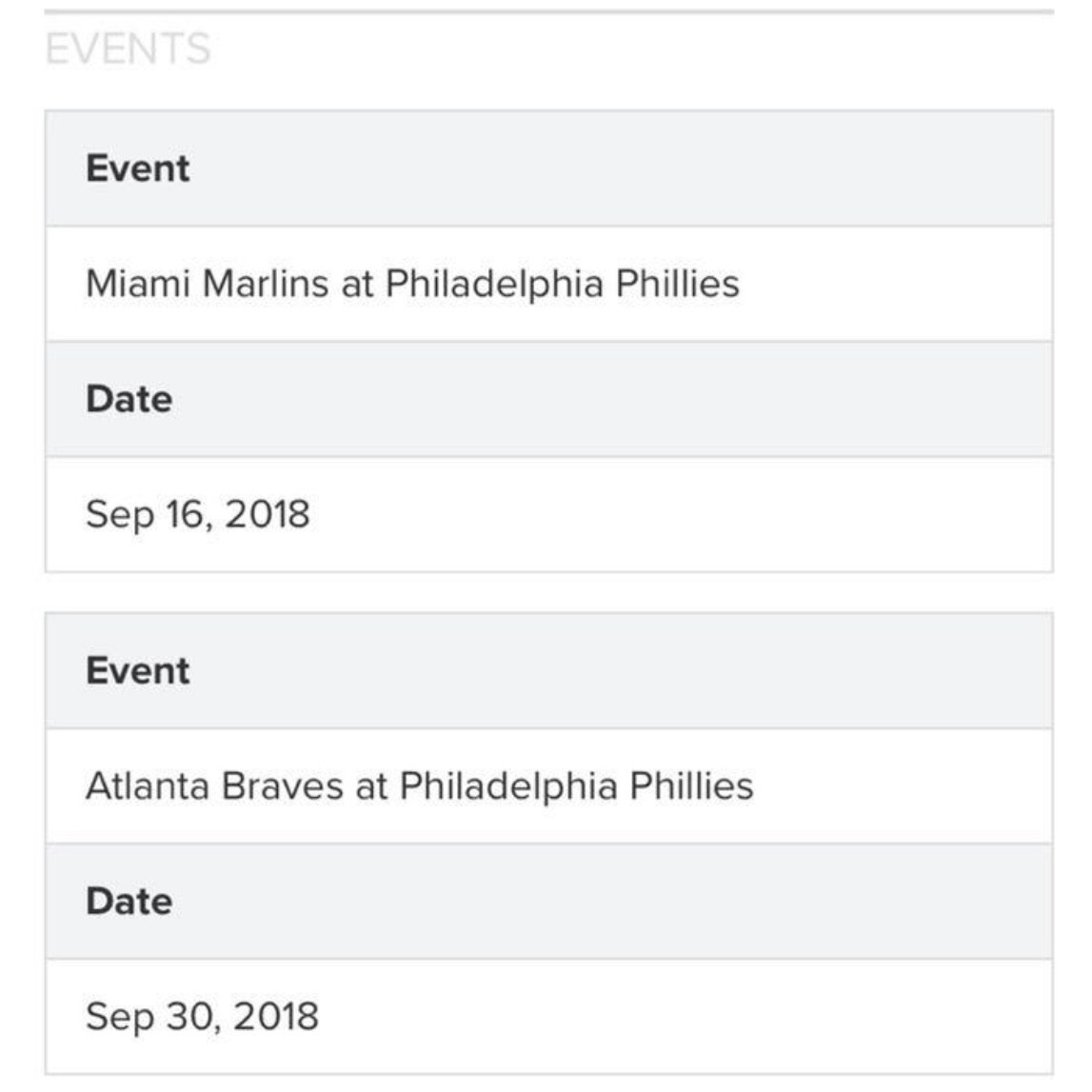Click the number 30 in second date
Viewport: 1092px width, 1092px height.
[189, 1016]
